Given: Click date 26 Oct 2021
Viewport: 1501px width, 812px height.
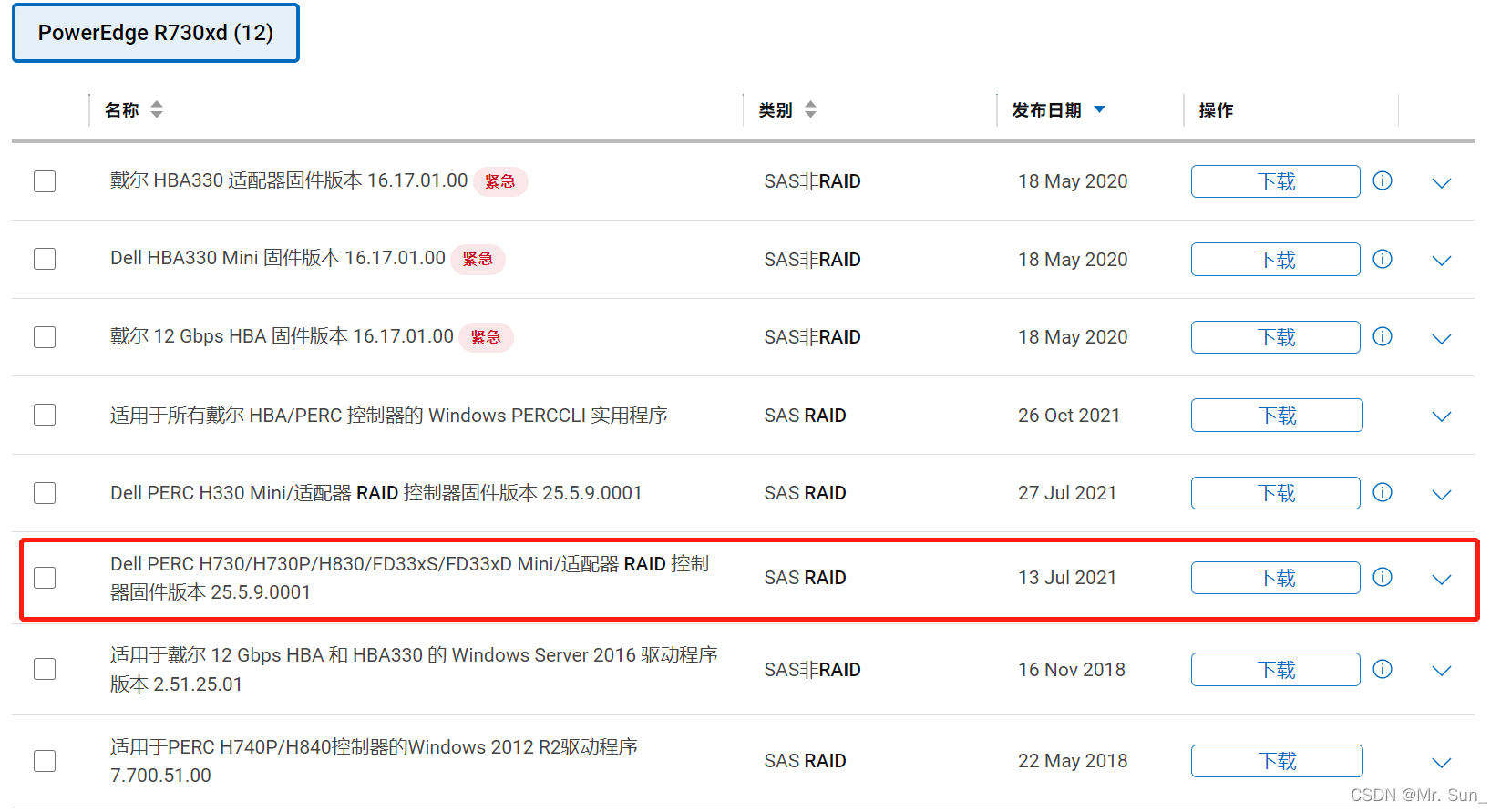Looking at the screenshot, I should point(1069,416).
